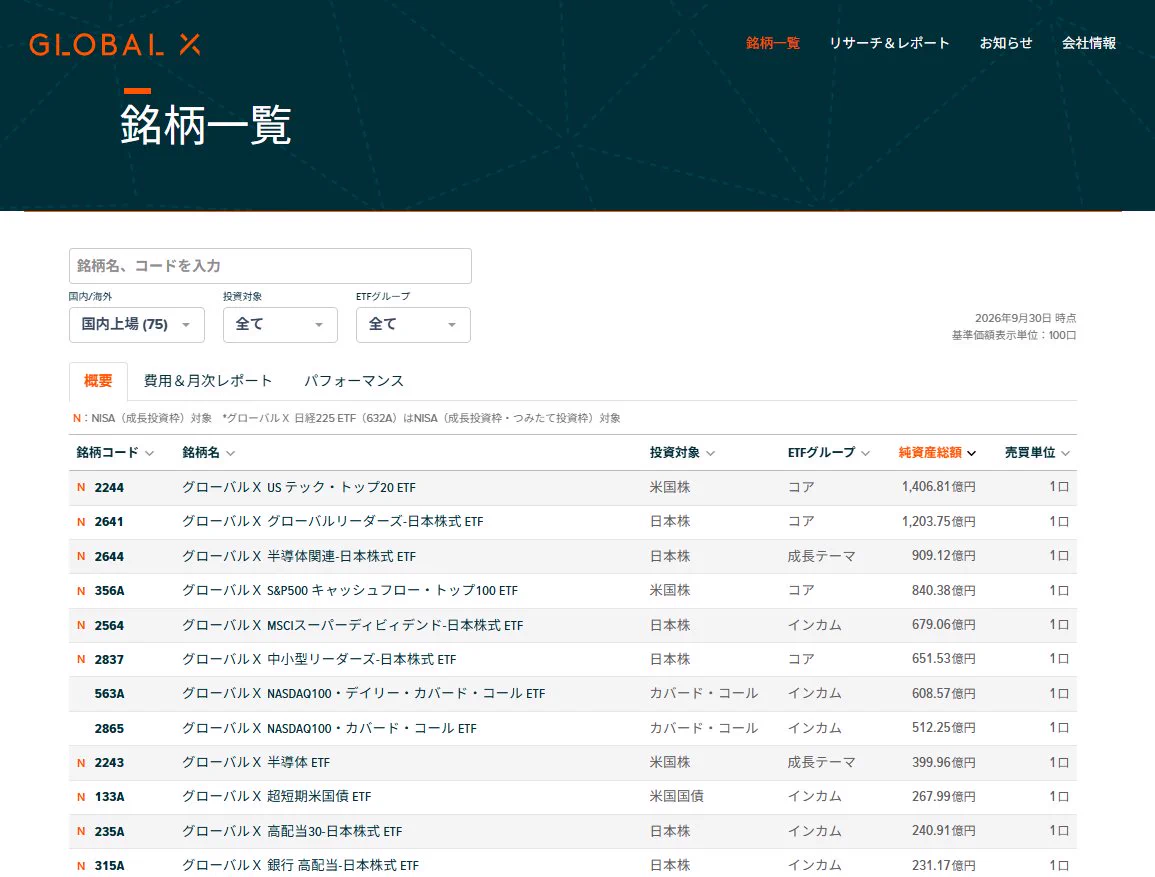Viewport: 1155px width, 877px height.
Task: Sort by 銘柄名 column header
Action: coord(208,453)
